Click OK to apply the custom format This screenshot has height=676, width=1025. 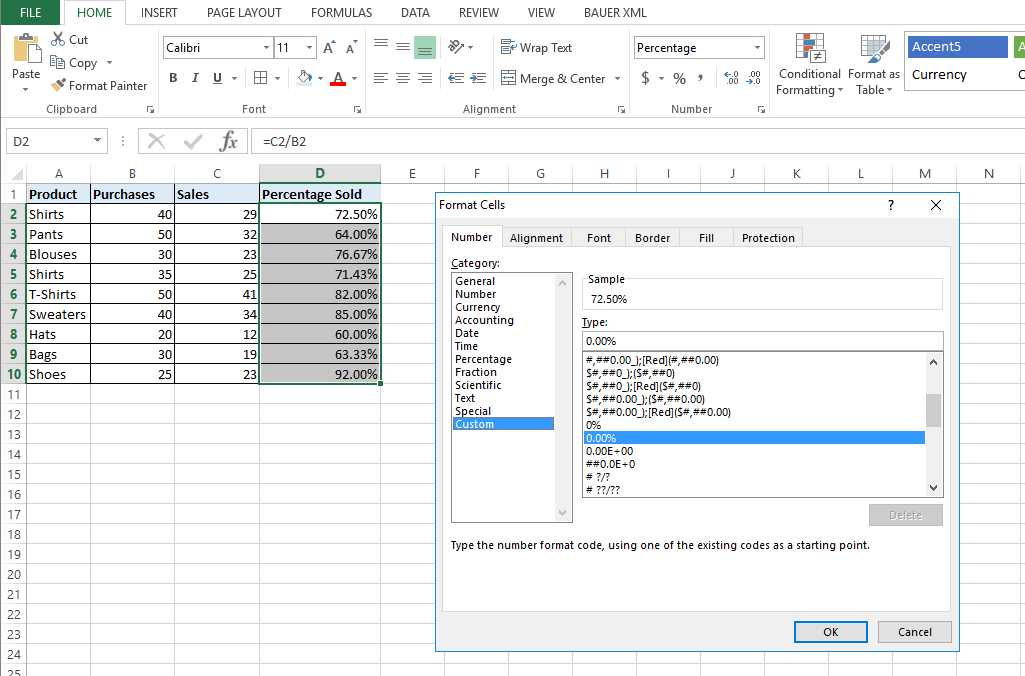coord(829,631)
